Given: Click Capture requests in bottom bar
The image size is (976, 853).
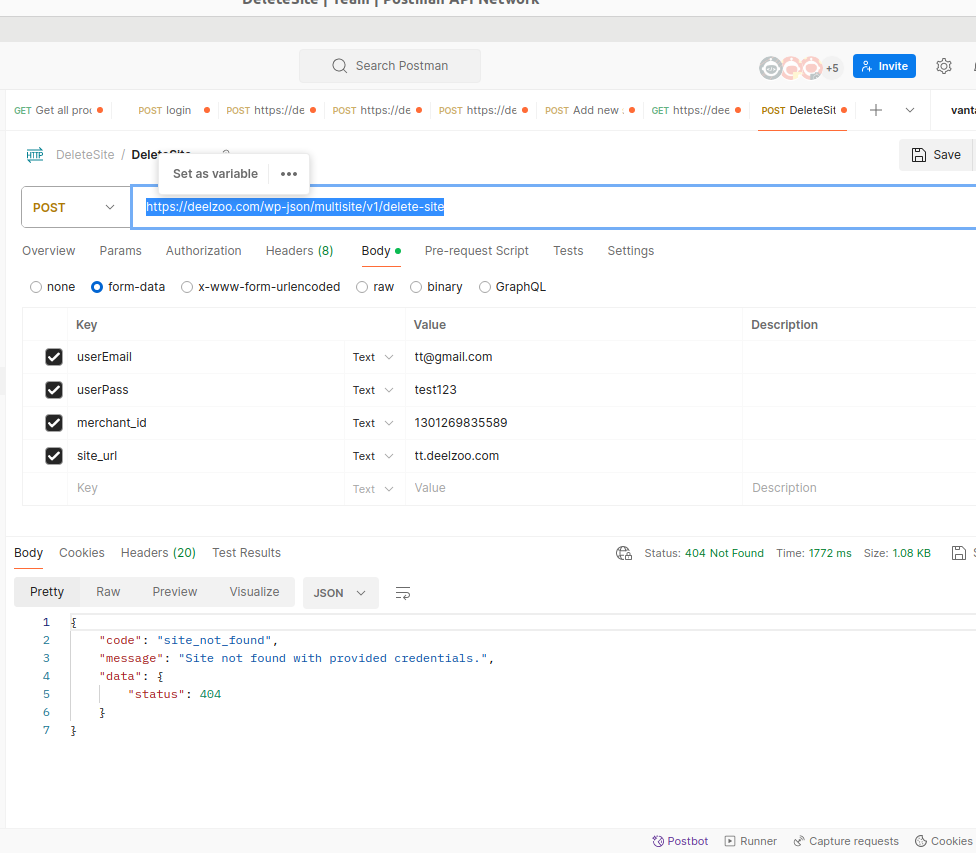Looking at the screenshot, I should click(x=846, y=841).
